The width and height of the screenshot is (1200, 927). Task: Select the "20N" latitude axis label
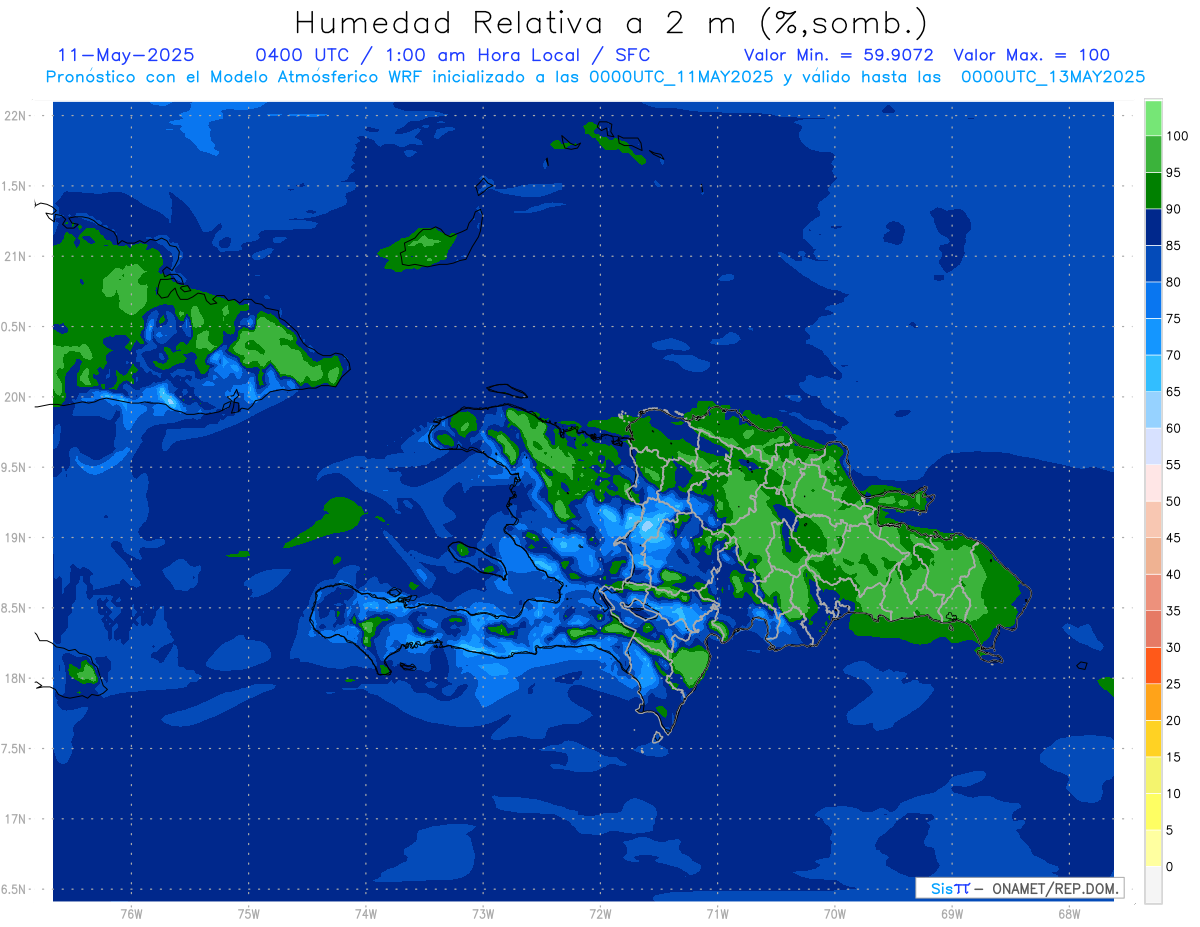point(13,397)
